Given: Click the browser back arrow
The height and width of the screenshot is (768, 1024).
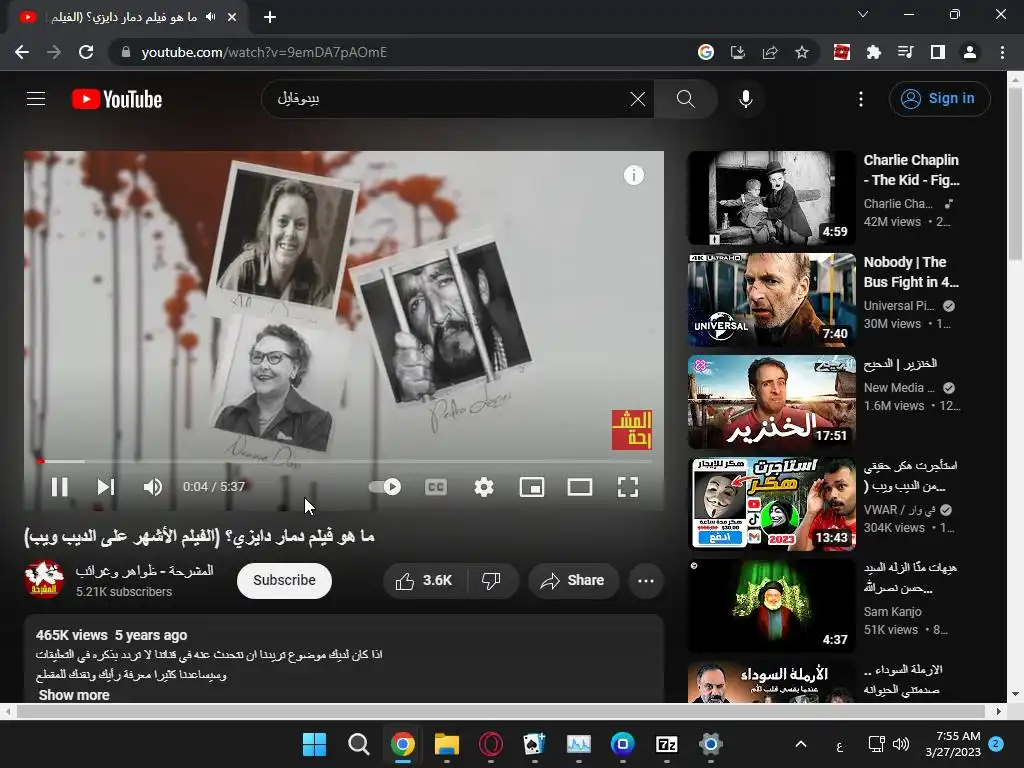Looking at the screenshot, I should point(22,52).
